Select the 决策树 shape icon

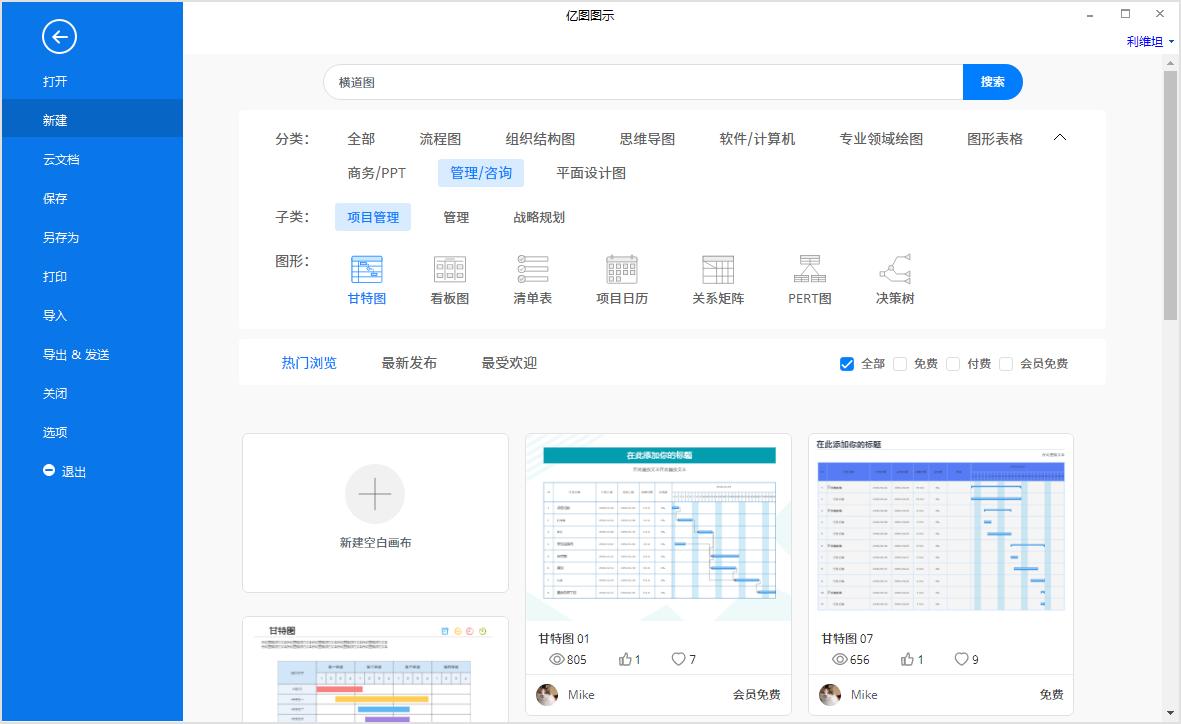pyautogui.click(x=893, y=278)
